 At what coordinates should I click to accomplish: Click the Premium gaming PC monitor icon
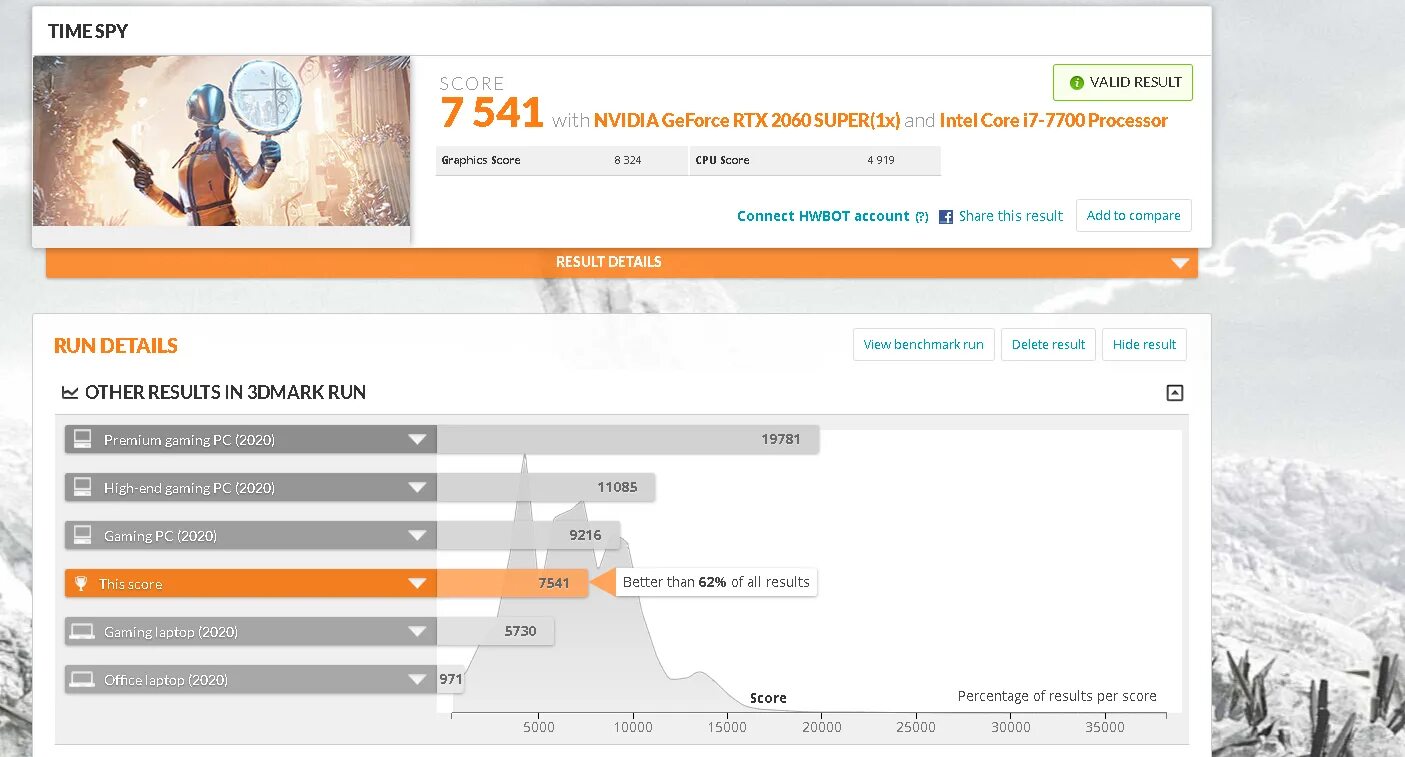coord(82,439)
